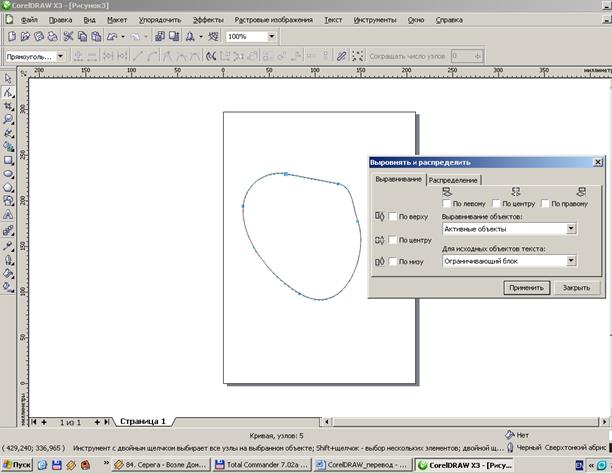Expand the Undo history dropdown arrow

coord(123,36)
